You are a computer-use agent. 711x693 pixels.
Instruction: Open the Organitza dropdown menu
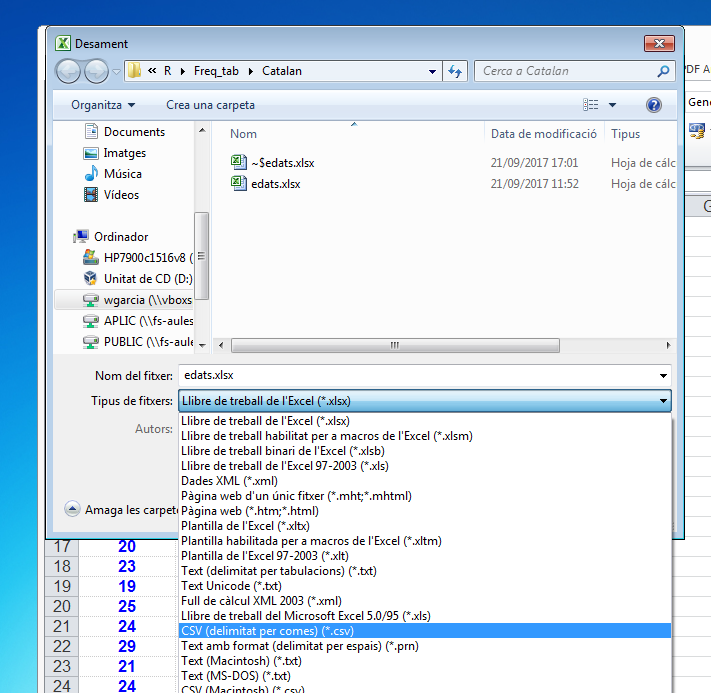pos(103,105)
